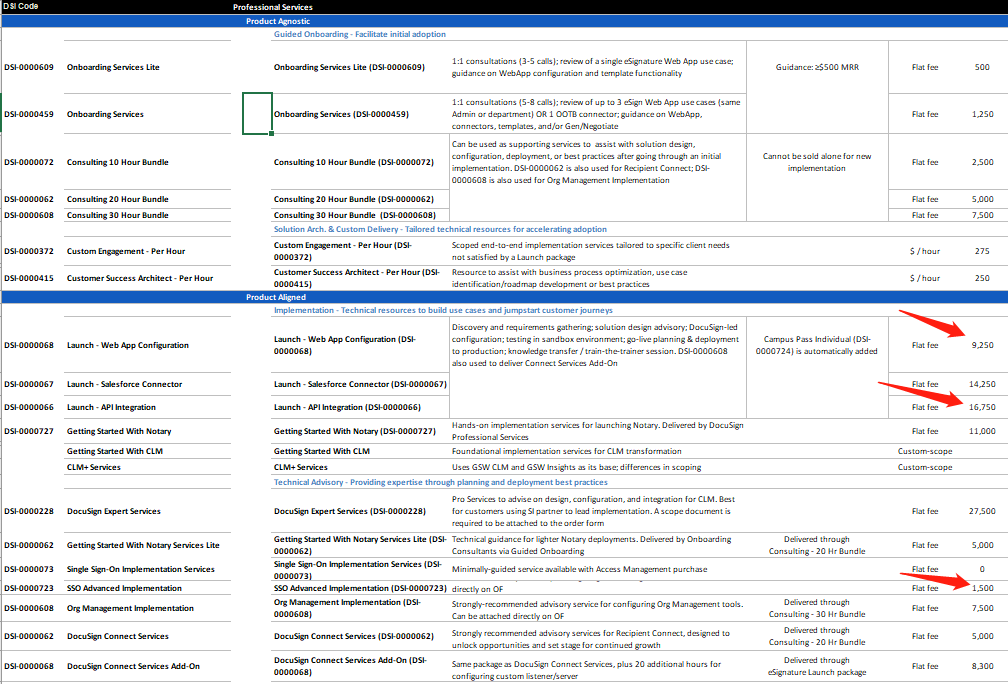Select the 8,300 Connect Services Add-On price
Screen dimensions: 1008x684
[x=982, y=667]
